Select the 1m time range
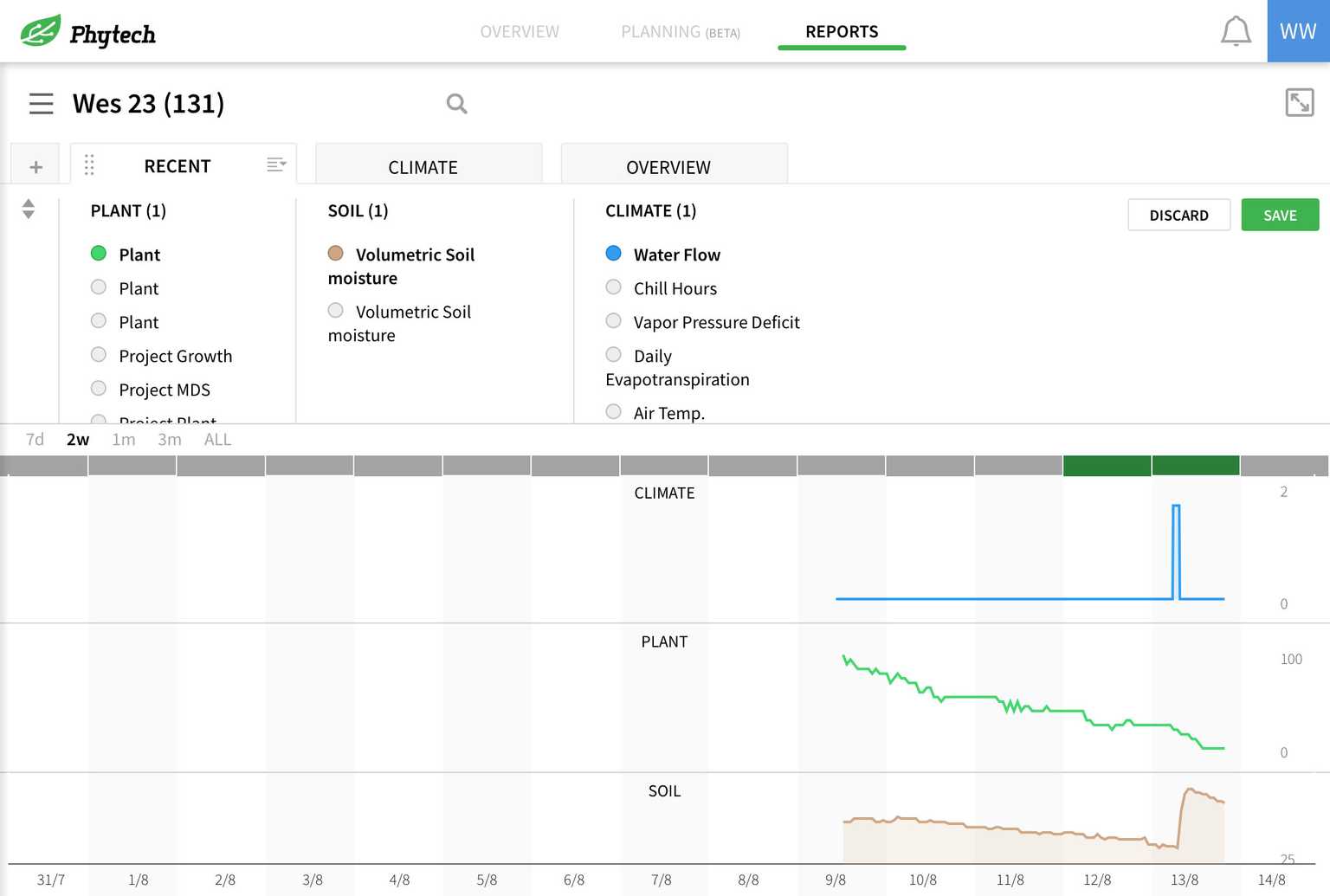Image resolution: width=1330 pixels, height=896 pixels. (x=124, y=440)
